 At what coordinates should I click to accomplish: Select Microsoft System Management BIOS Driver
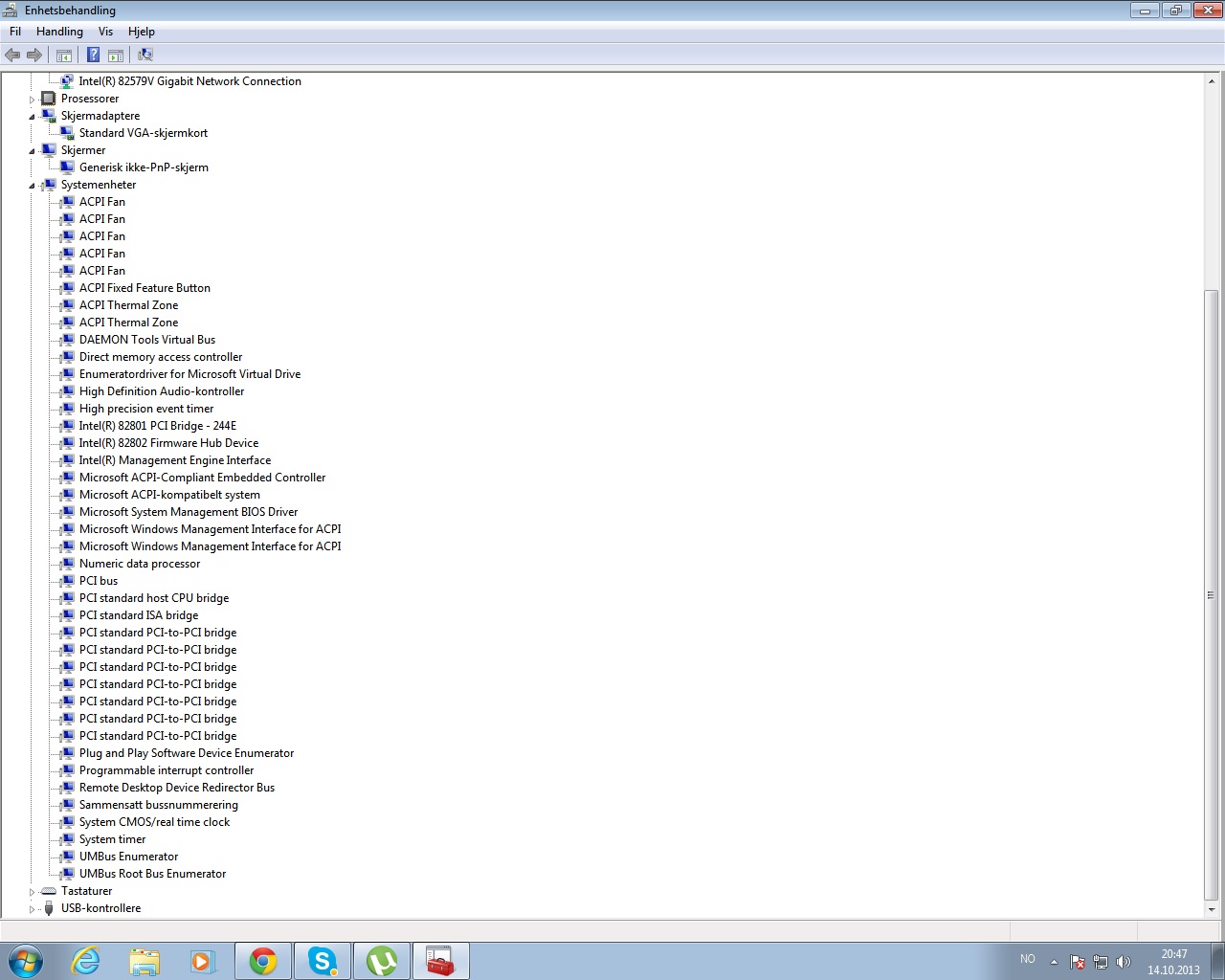[x=189, y=512]
